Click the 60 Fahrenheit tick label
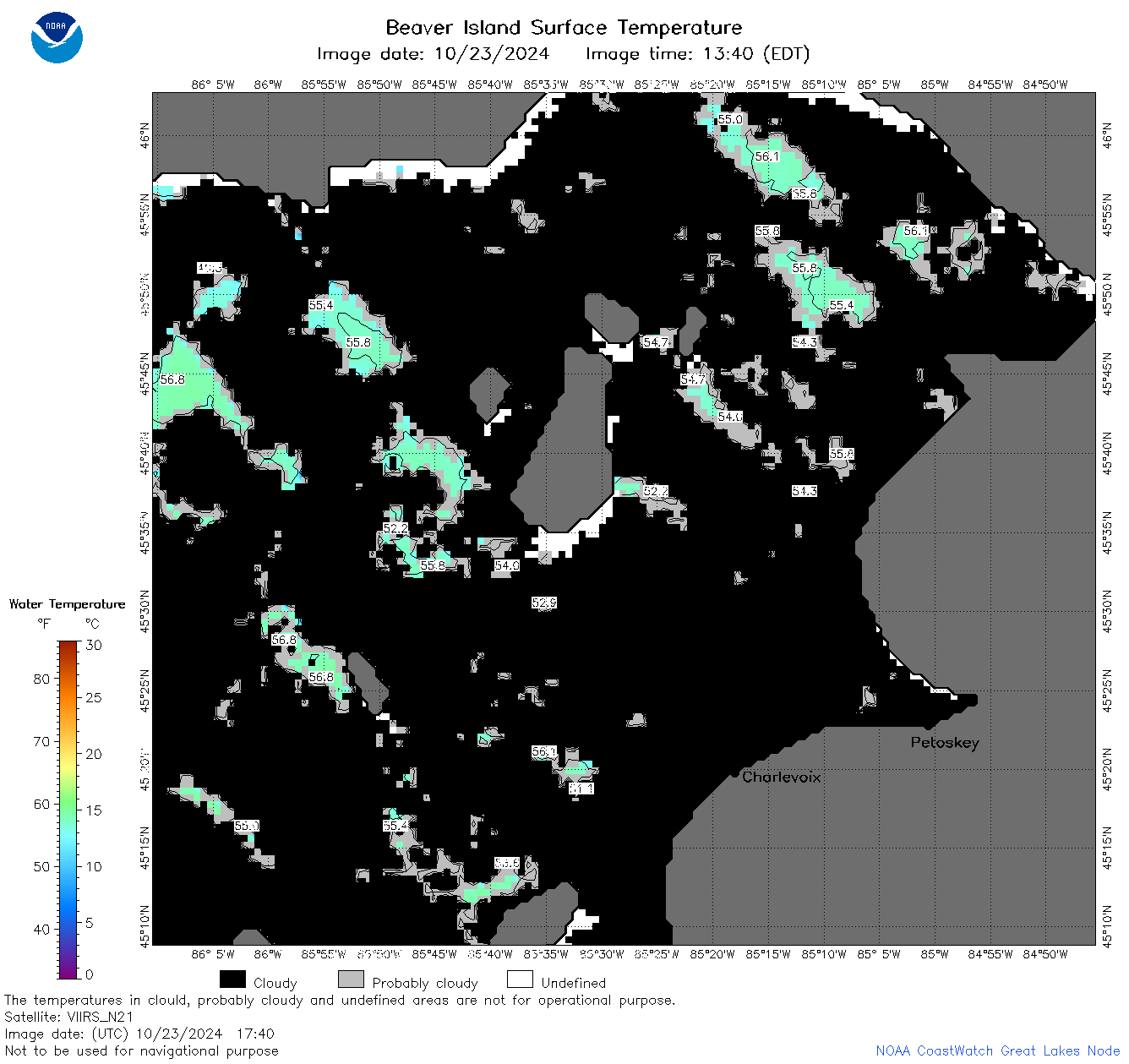Image resolution: width=1129 pixels, height=1064 pixels. coord(41,804)
